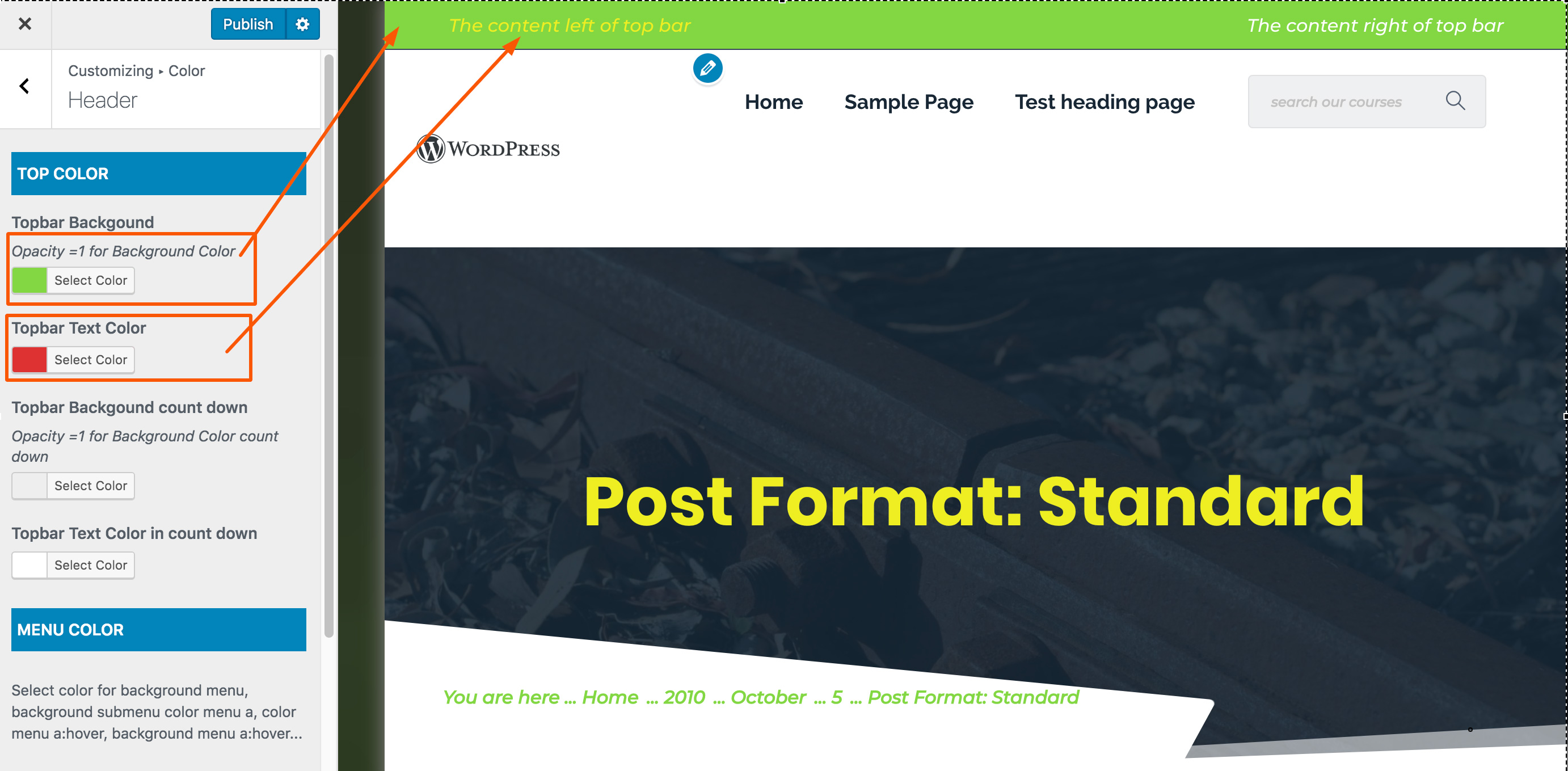Click the WordPress site logo

click(x=489, y=149)
